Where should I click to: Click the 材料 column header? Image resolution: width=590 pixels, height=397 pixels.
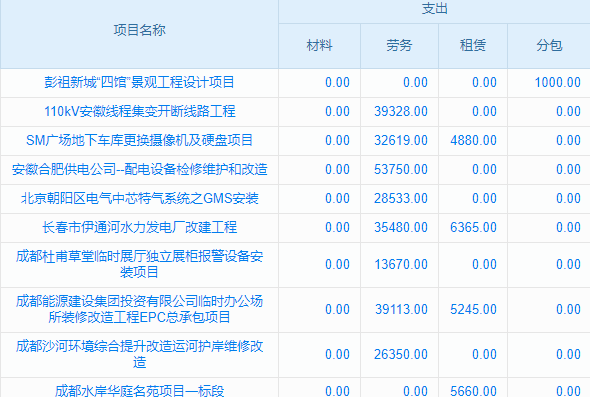(x=319, y=46)
